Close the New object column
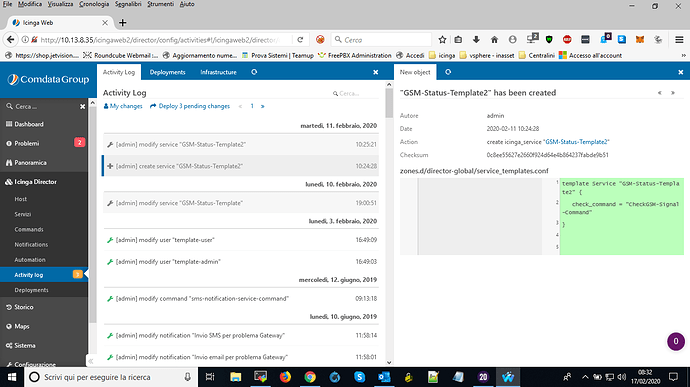This screenshot has width=690, height=387. 680,72
